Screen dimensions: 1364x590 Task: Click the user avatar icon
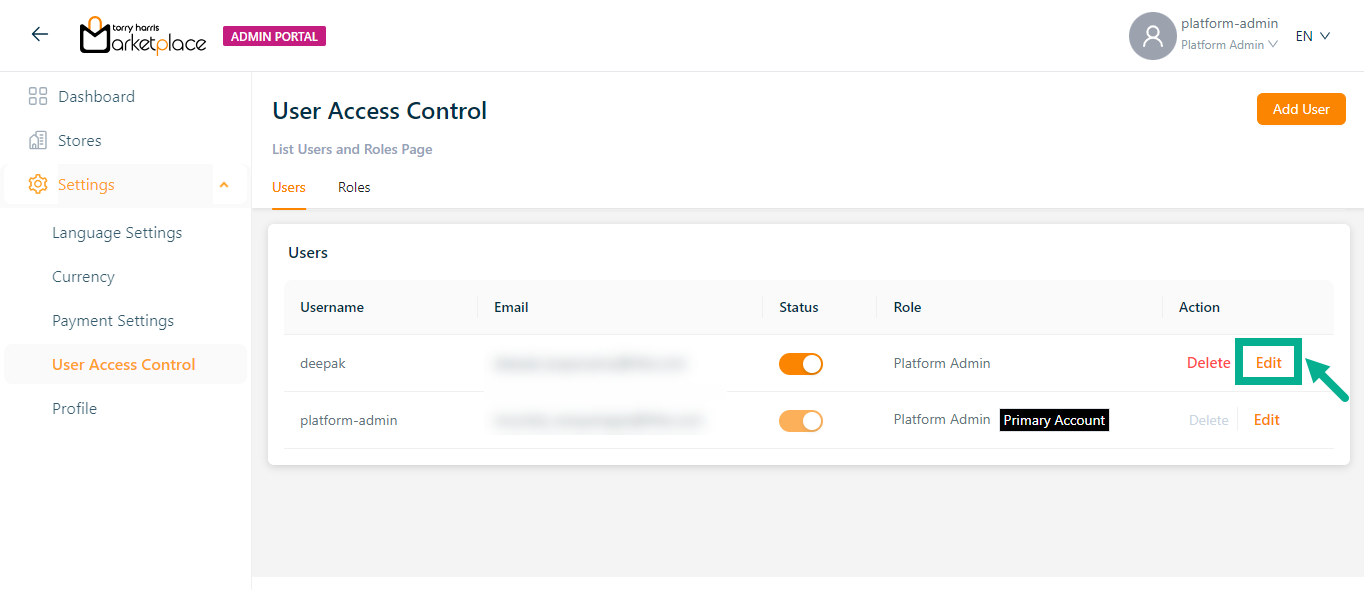[1152, 36]
